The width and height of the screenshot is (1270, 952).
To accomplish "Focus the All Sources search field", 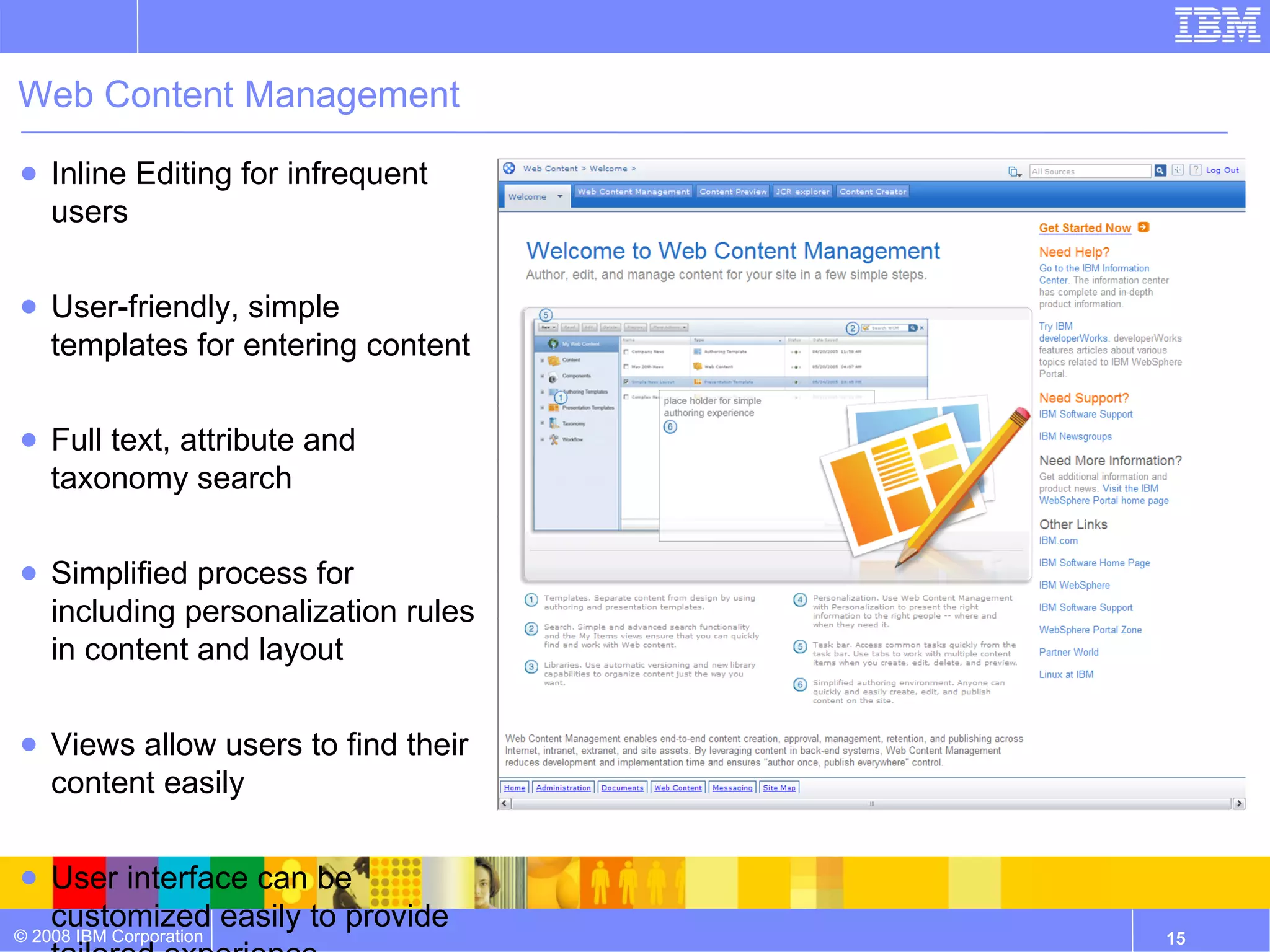I will pos(1090,171).
